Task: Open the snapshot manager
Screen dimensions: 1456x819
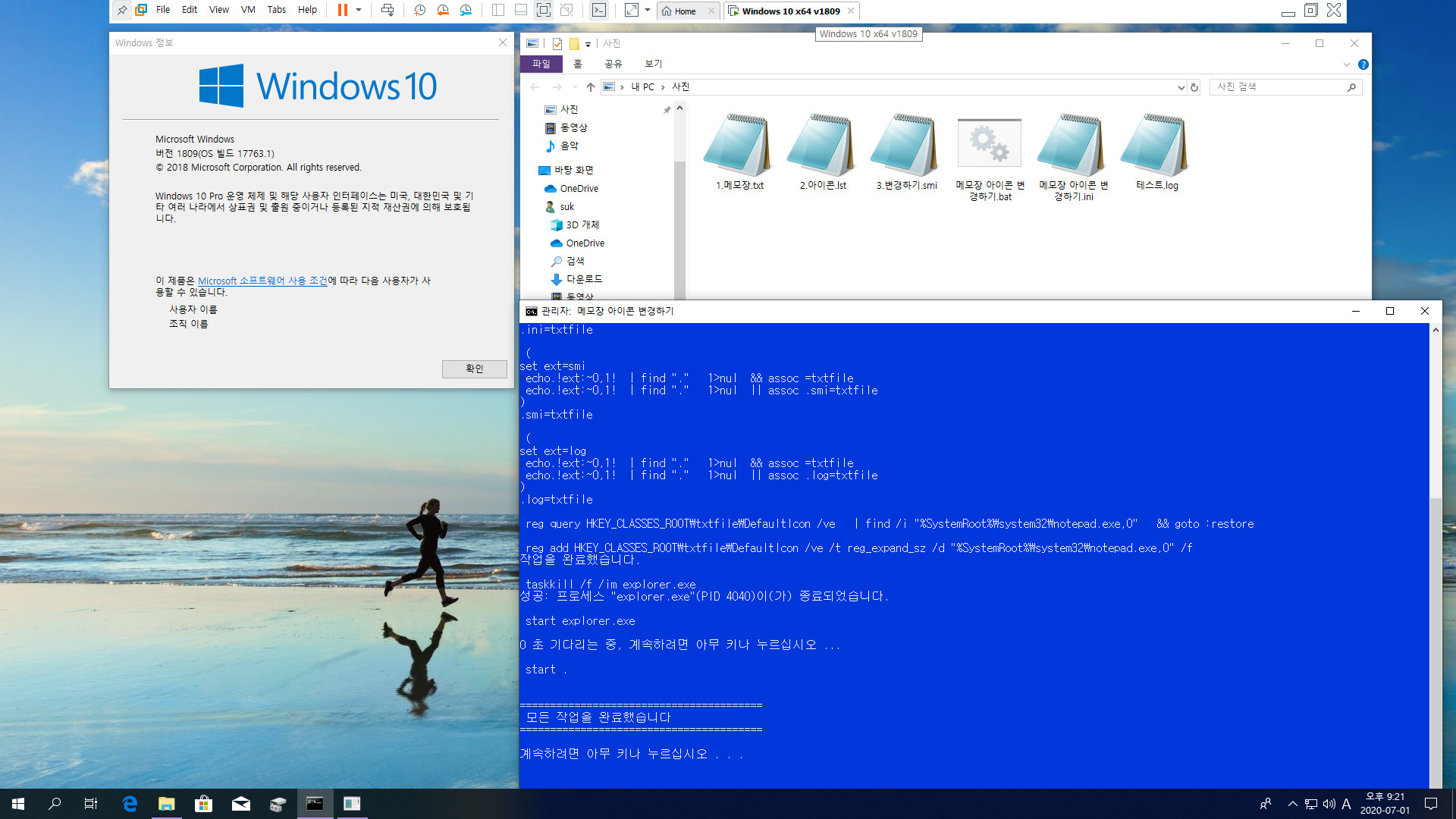Action: [466, 10]
